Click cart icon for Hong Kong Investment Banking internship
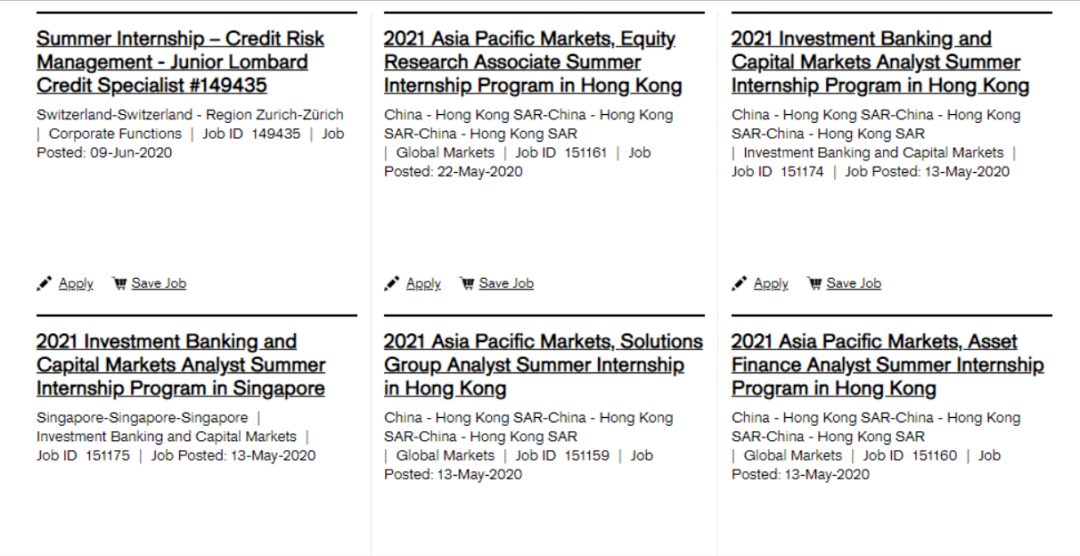1080x556 pixels. [814, 284]
